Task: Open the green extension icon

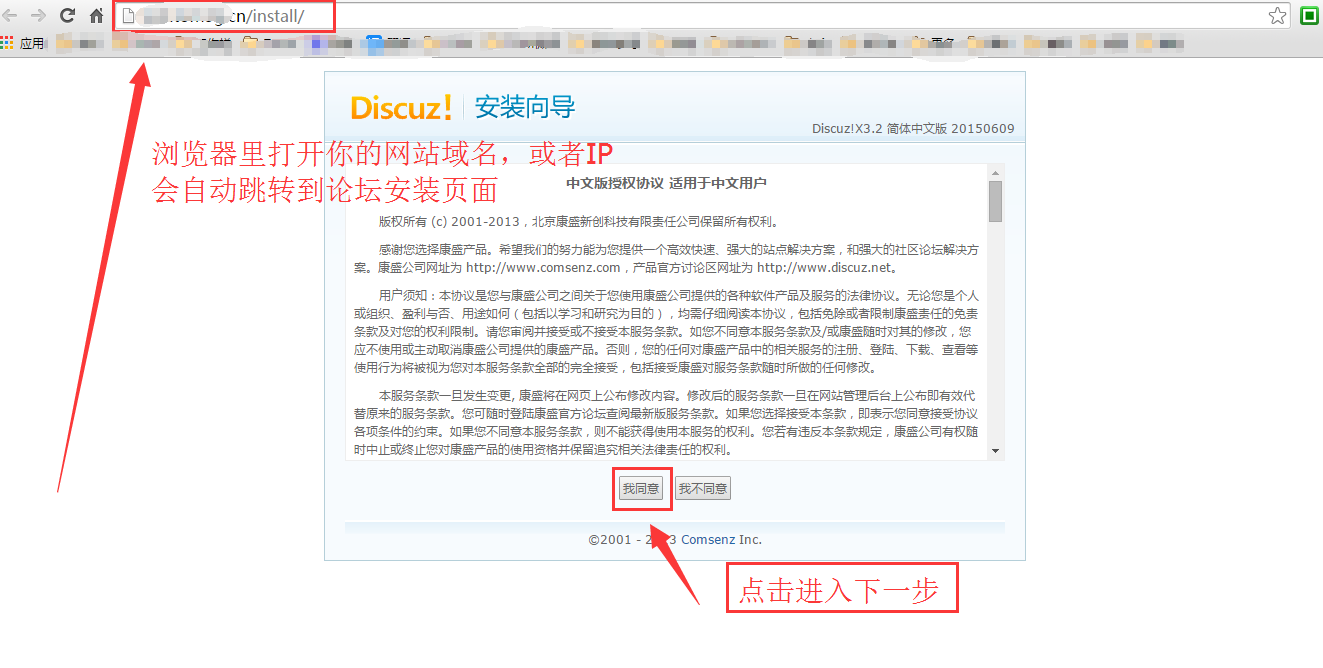Action: click(1309, 15)
